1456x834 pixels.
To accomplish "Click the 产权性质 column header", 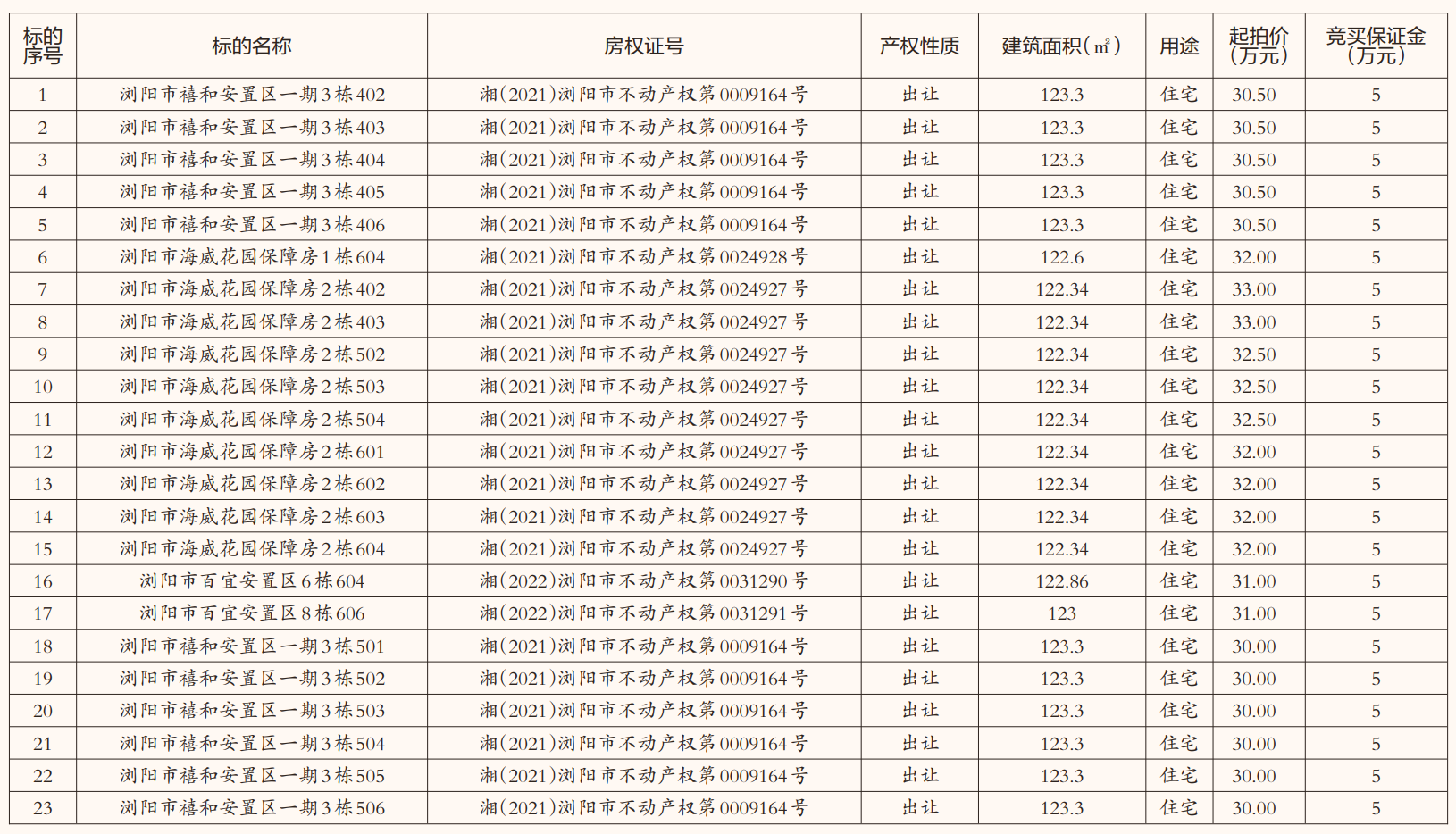I will pos(919,46).
